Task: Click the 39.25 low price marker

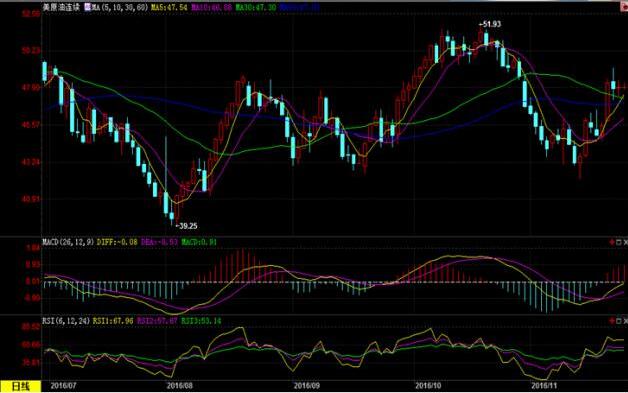Action: click(x=186, y=226)
